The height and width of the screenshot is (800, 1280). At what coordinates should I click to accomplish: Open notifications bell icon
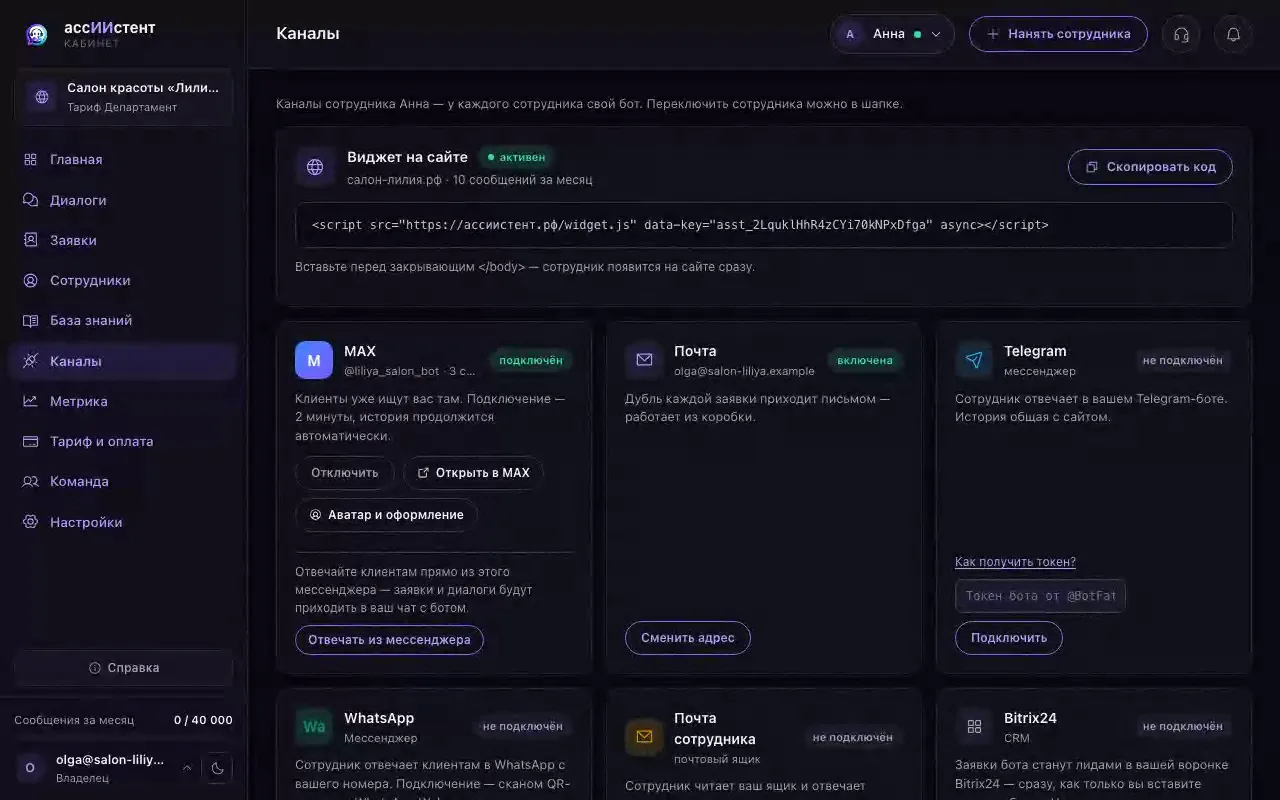click(1233, 34)
